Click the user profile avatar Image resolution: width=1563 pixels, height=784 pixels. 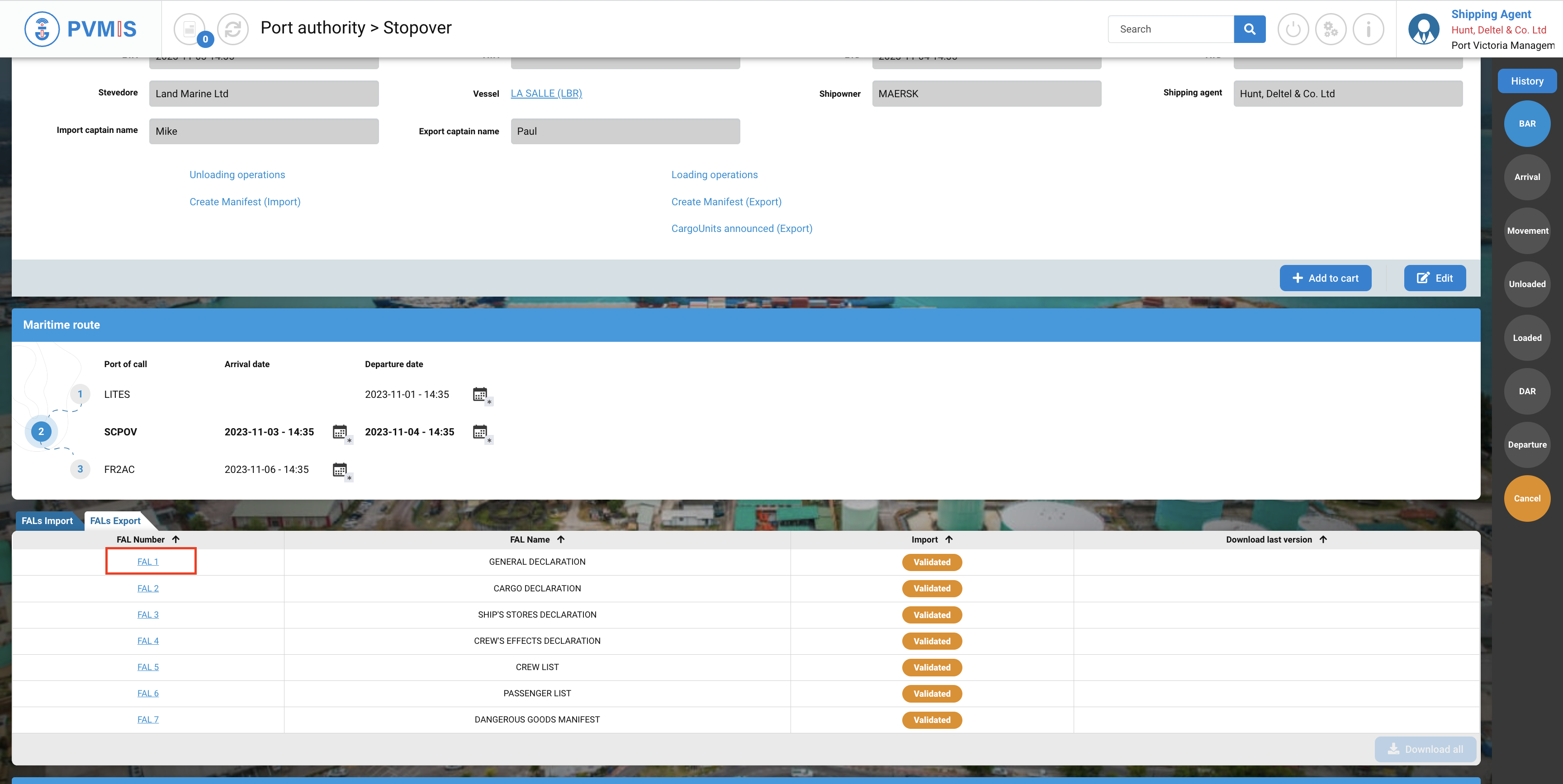1423,28
